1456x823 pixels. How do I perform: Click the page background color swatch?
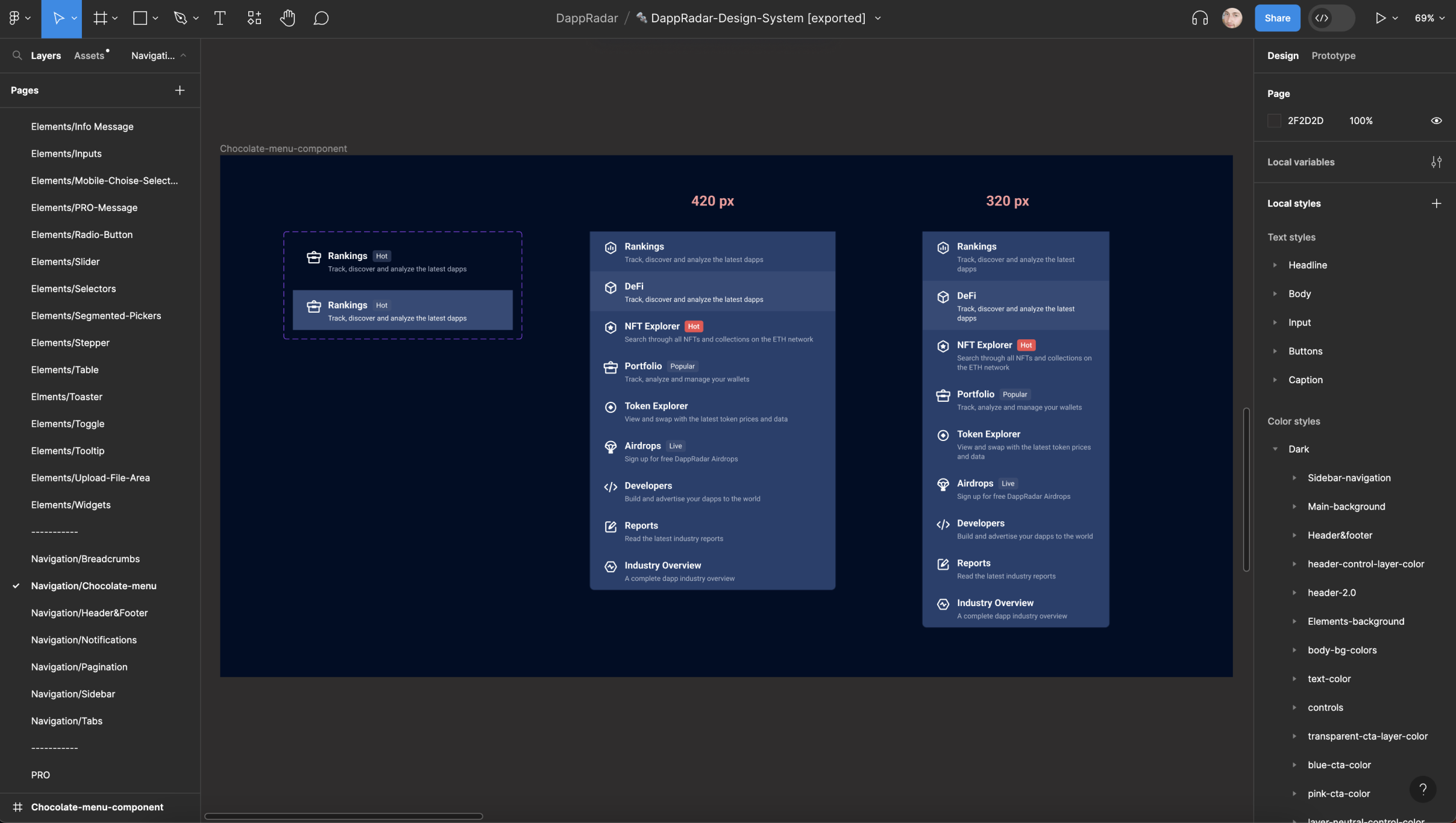point(1274,120)
